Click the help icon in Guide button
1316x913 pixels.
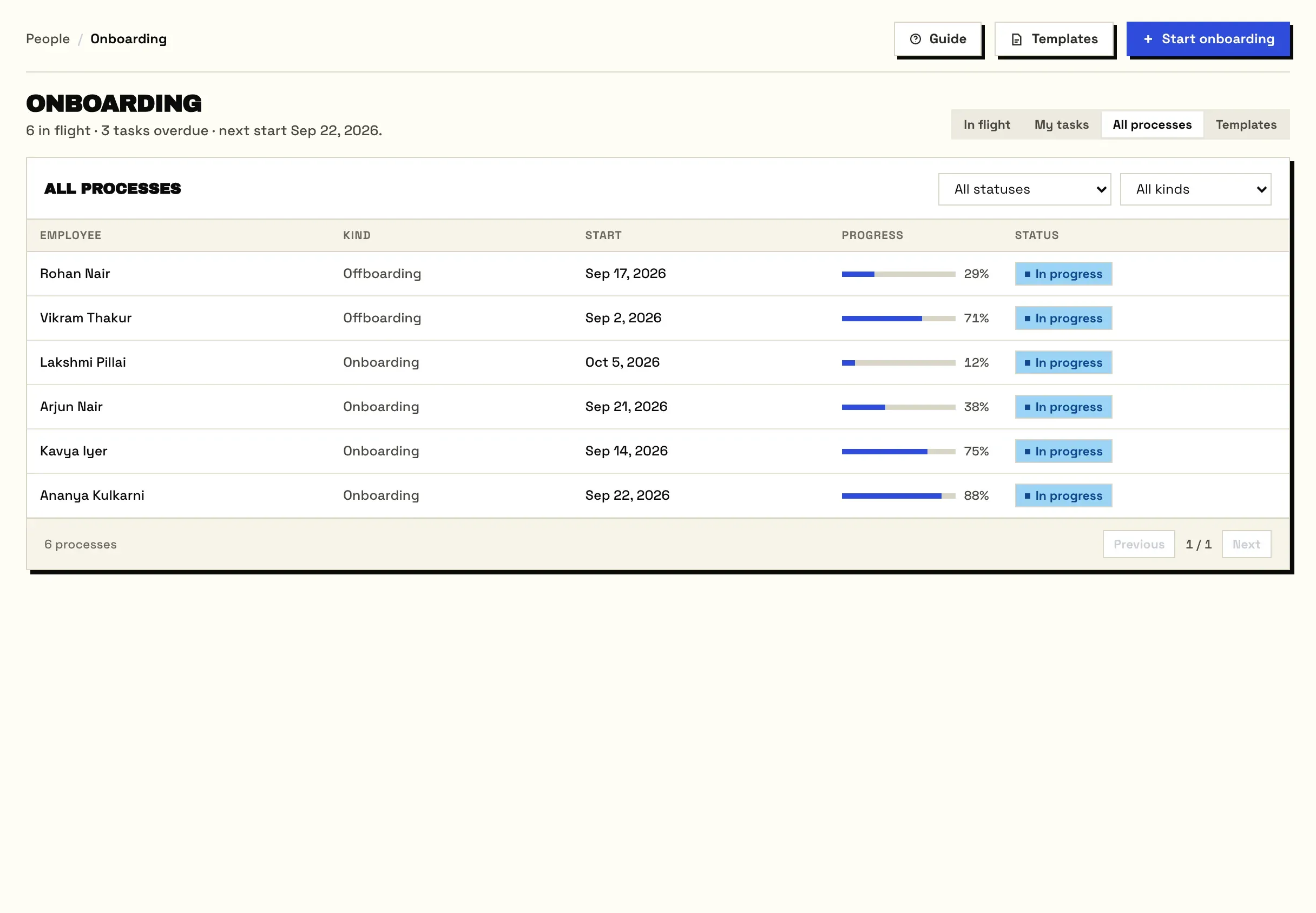[916, 39]
